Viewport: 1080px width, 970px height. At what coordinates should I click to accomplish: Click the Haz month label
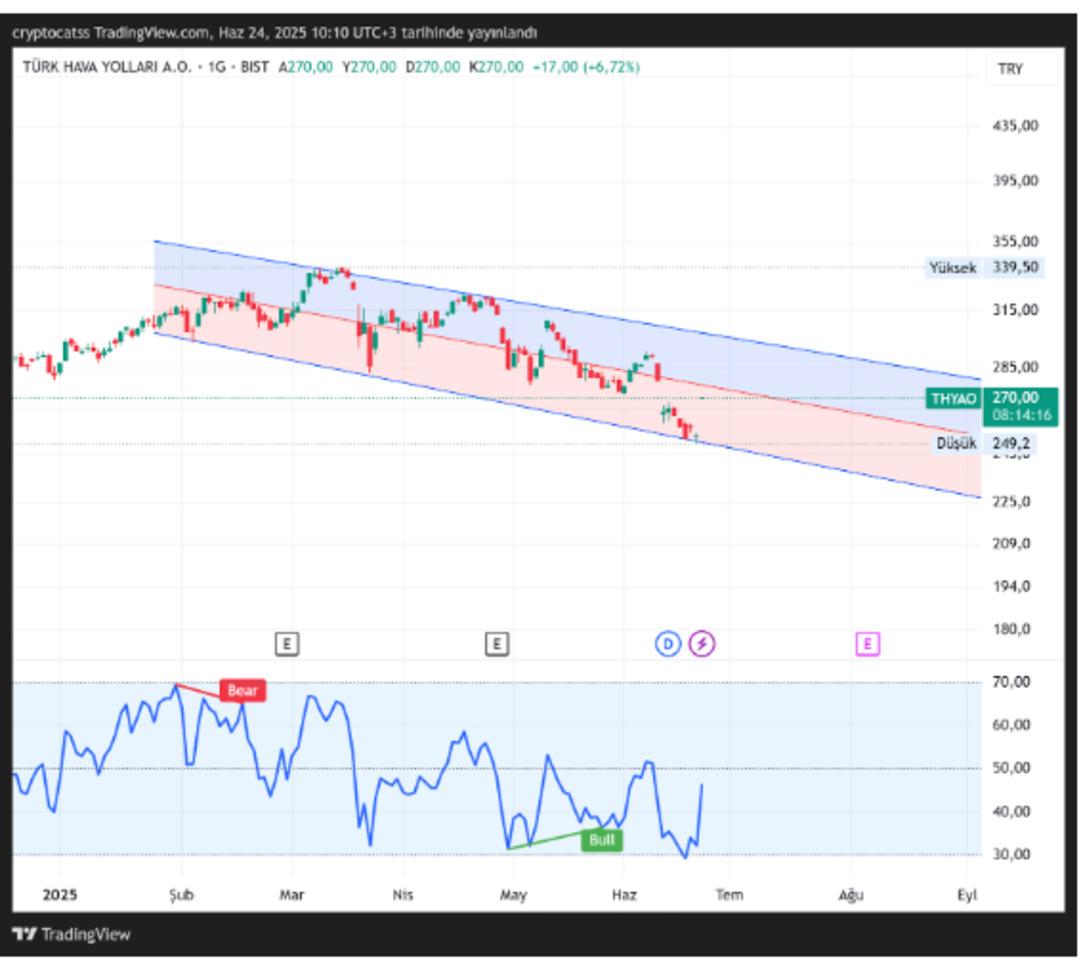coord(624,895)
